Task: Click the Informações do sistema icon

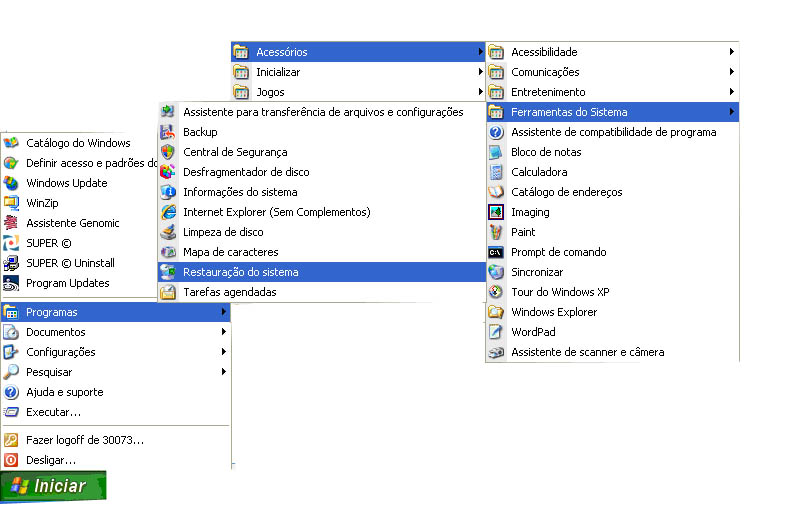Action: point(168,192)
